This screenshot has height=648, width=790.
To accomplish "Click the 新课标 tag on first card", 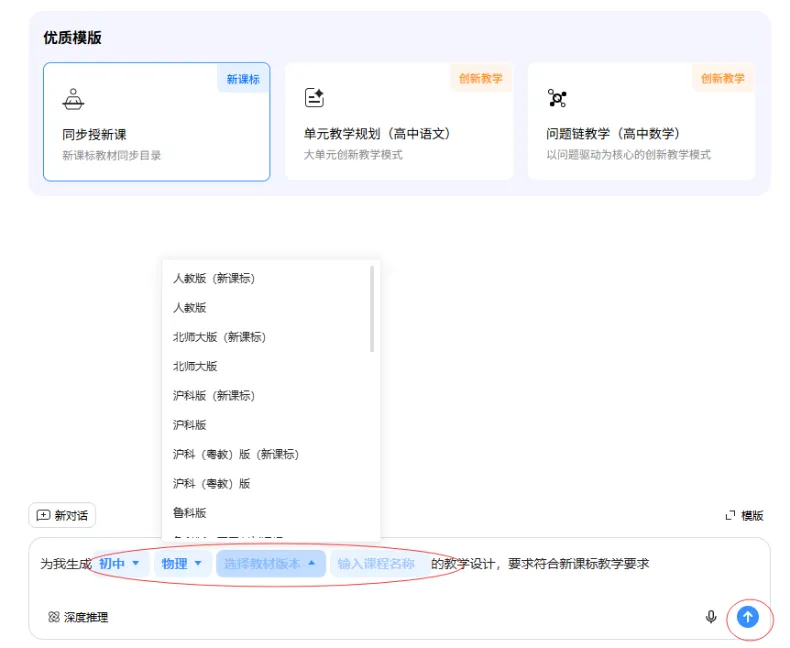I will pyautogui.click(x=243, y=78).
